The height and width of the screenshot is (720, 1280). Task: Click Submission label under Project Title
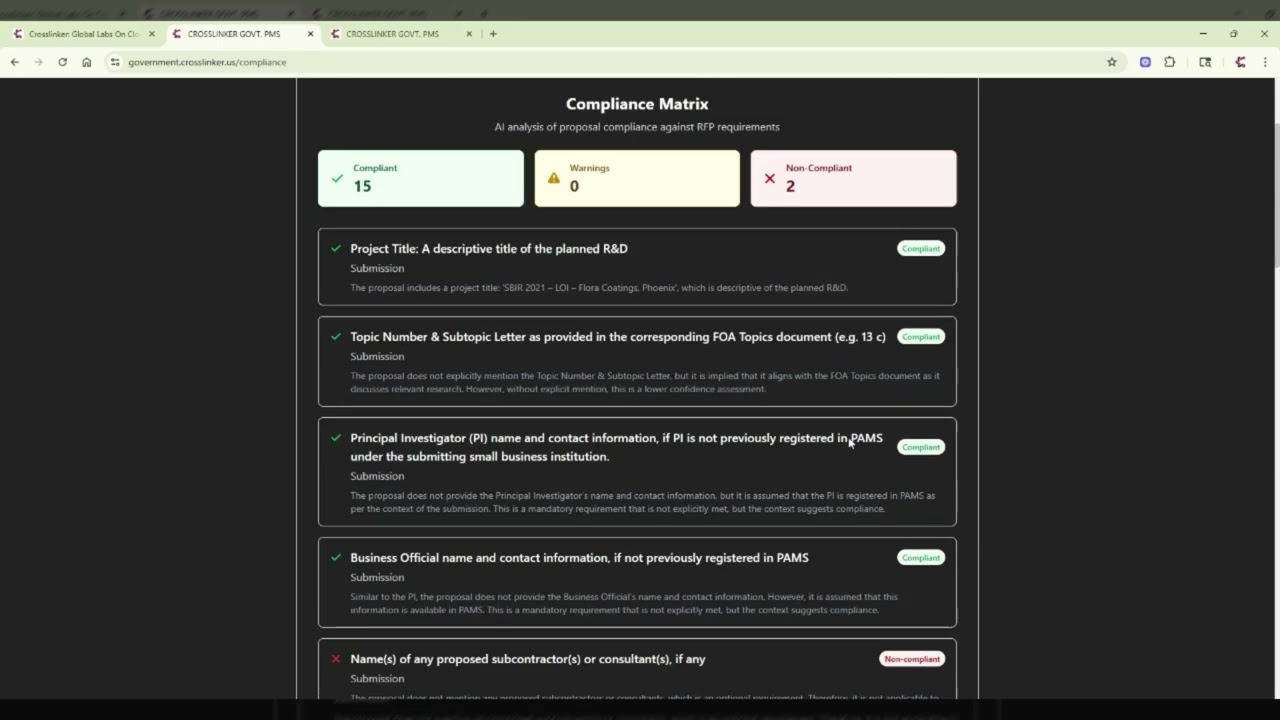(x=377, y=268)
